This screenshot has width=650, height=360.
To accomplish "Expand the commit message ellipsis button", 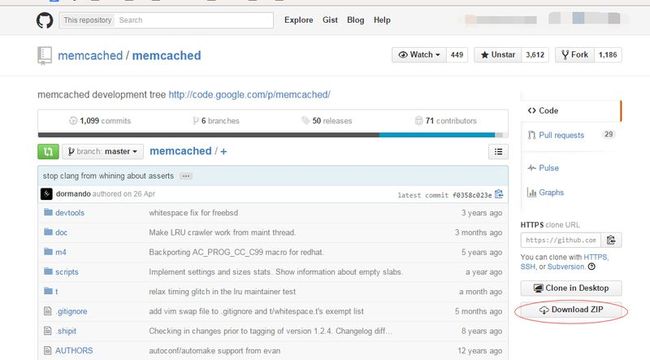I will [x=186, y=176].
